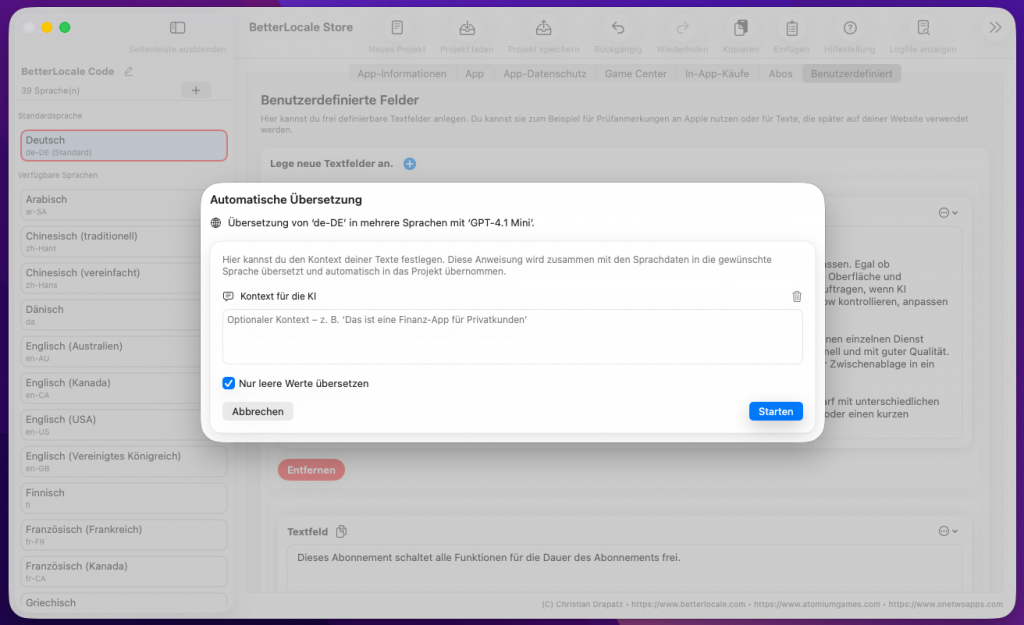This screenshot has height=625, width=1024.
Task: Click the trash icon to clear context
Action: [x=796, y=296]
